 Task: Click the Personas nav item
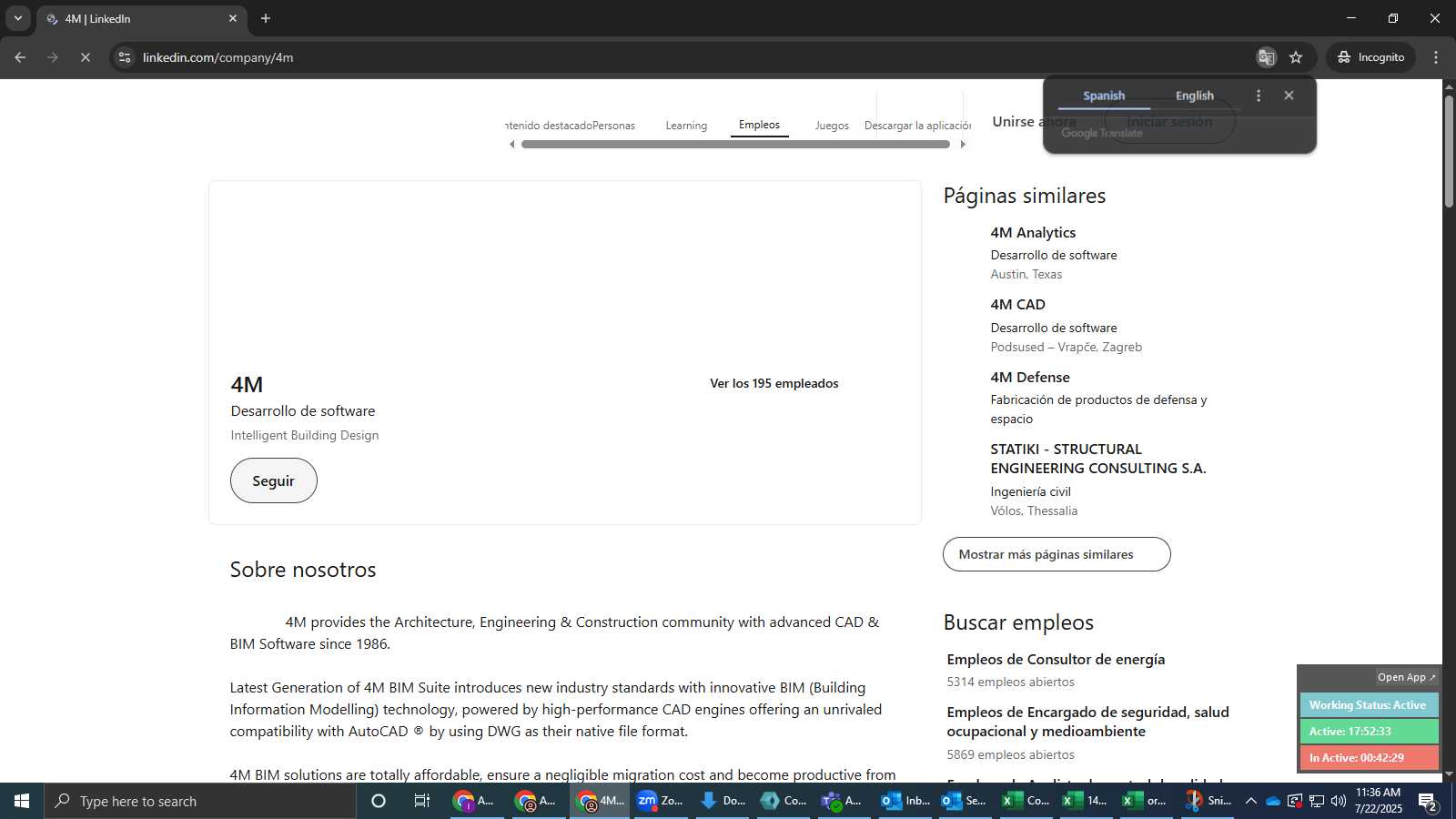tap(613, 126)
